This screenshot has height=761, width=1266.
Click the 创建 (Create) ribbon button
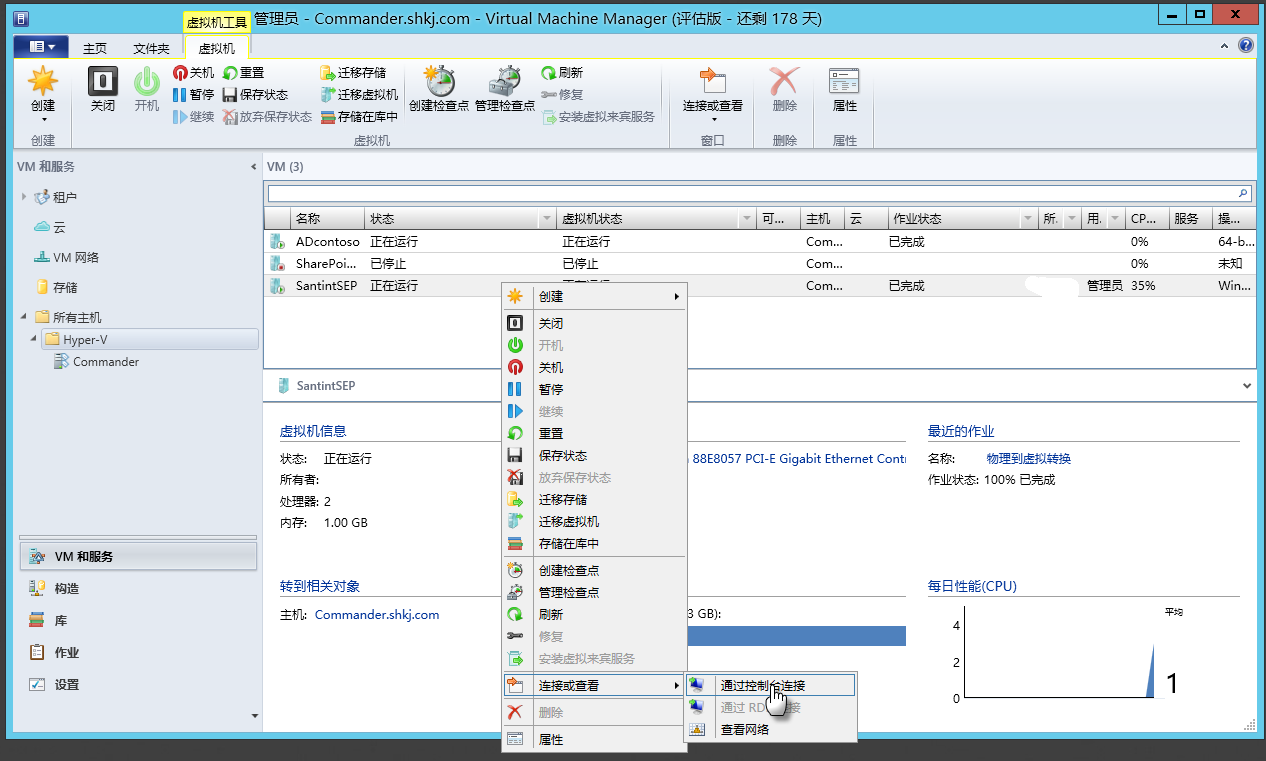point(43,95)
